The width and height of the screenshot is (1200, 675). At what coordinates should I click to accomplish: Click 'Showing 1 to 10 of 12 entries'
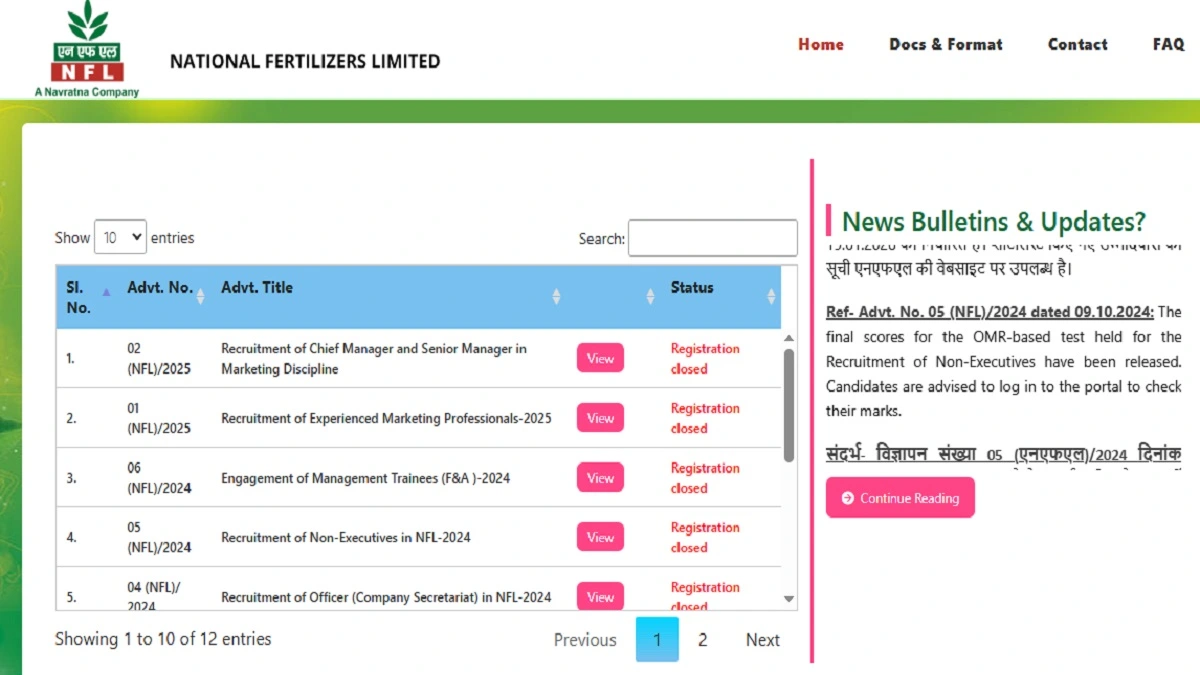tap(163, 638)
